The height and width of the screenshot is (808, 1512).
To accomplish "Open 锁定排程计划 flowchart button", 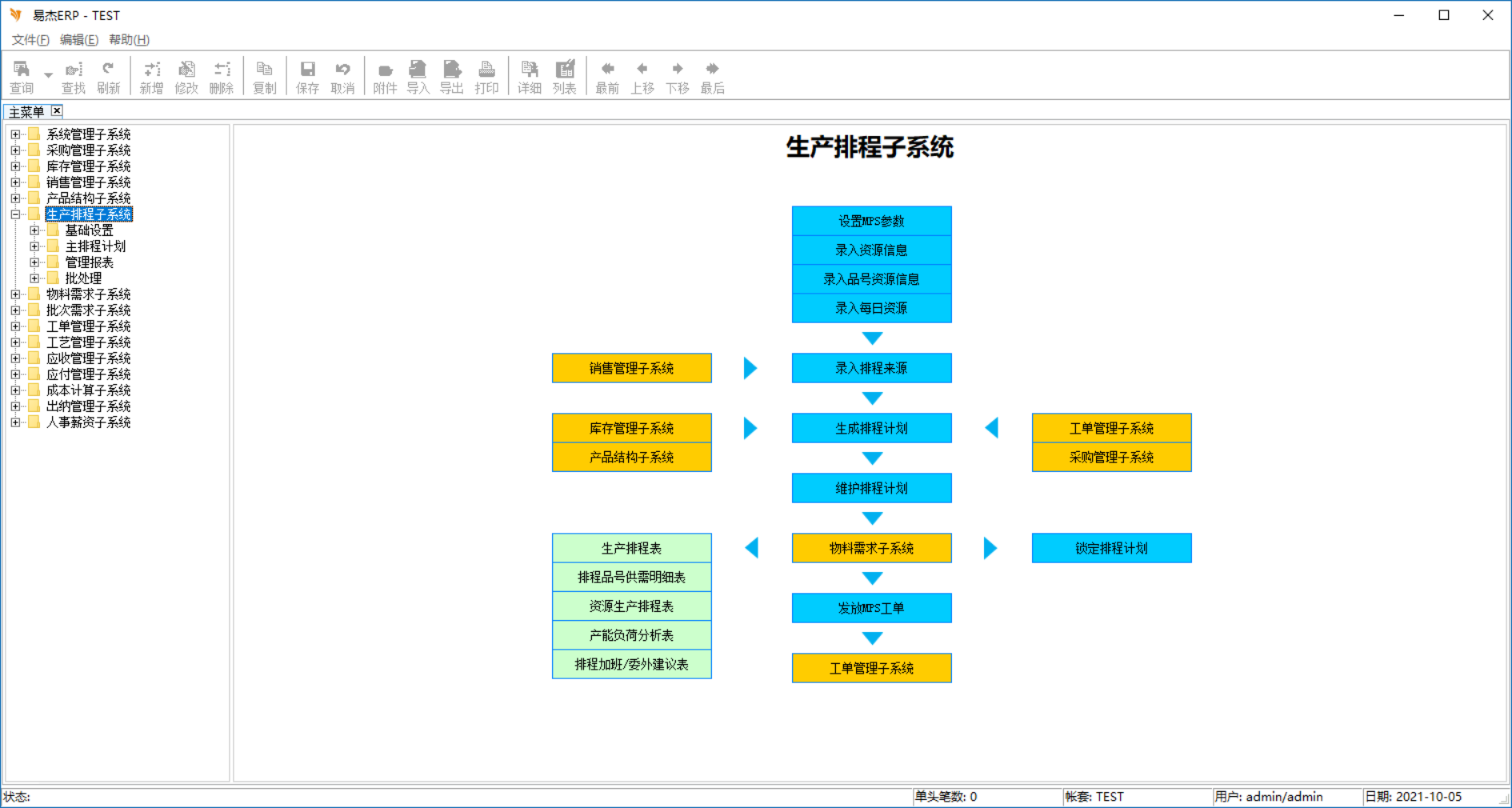I will click(1112, 548).
